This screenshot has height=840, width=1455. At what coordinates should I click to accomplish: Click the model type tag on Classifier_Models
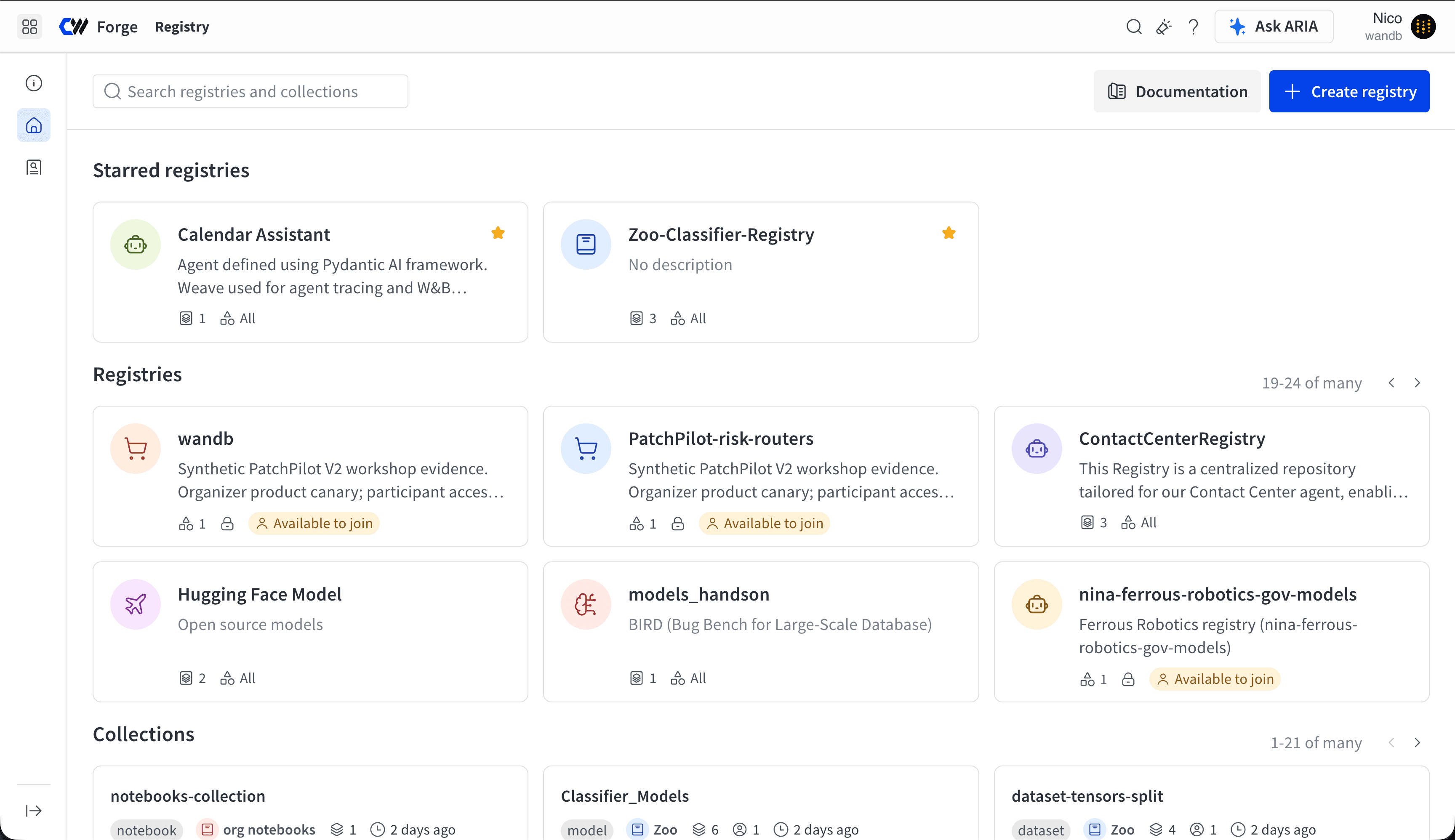pos(587,830)
